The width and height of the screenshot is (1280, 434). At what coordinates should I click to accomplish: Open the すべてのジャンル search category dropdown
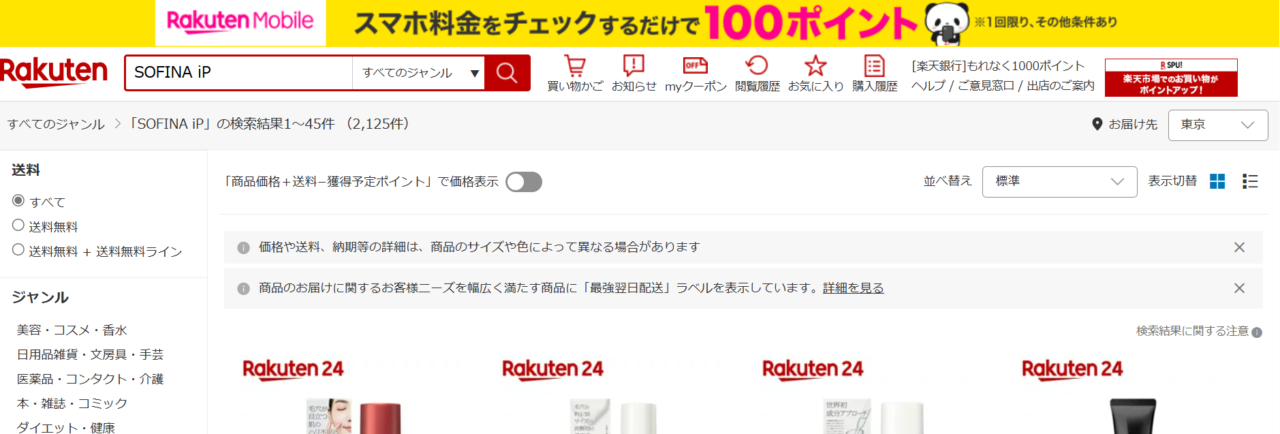click(x=419, y=73)
